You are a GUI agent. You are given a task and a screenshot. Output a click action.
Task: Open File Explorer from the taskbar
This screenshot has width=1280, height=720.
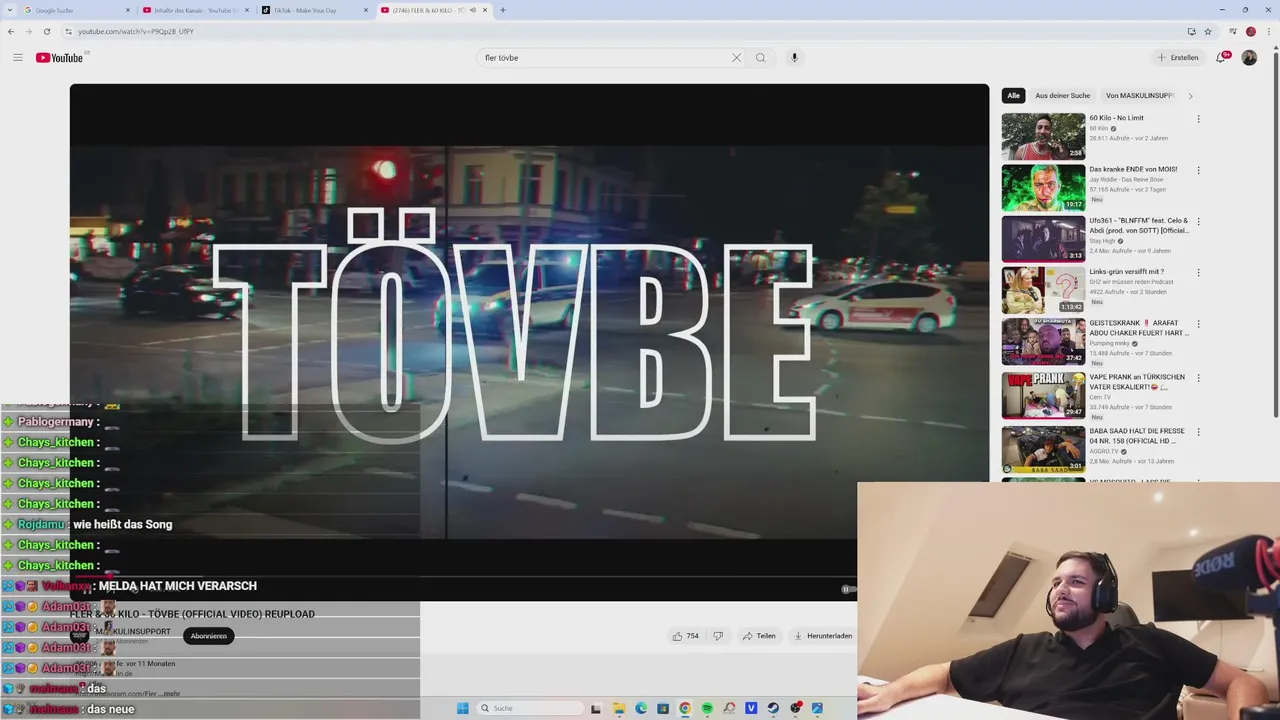[x=619, y=708]
